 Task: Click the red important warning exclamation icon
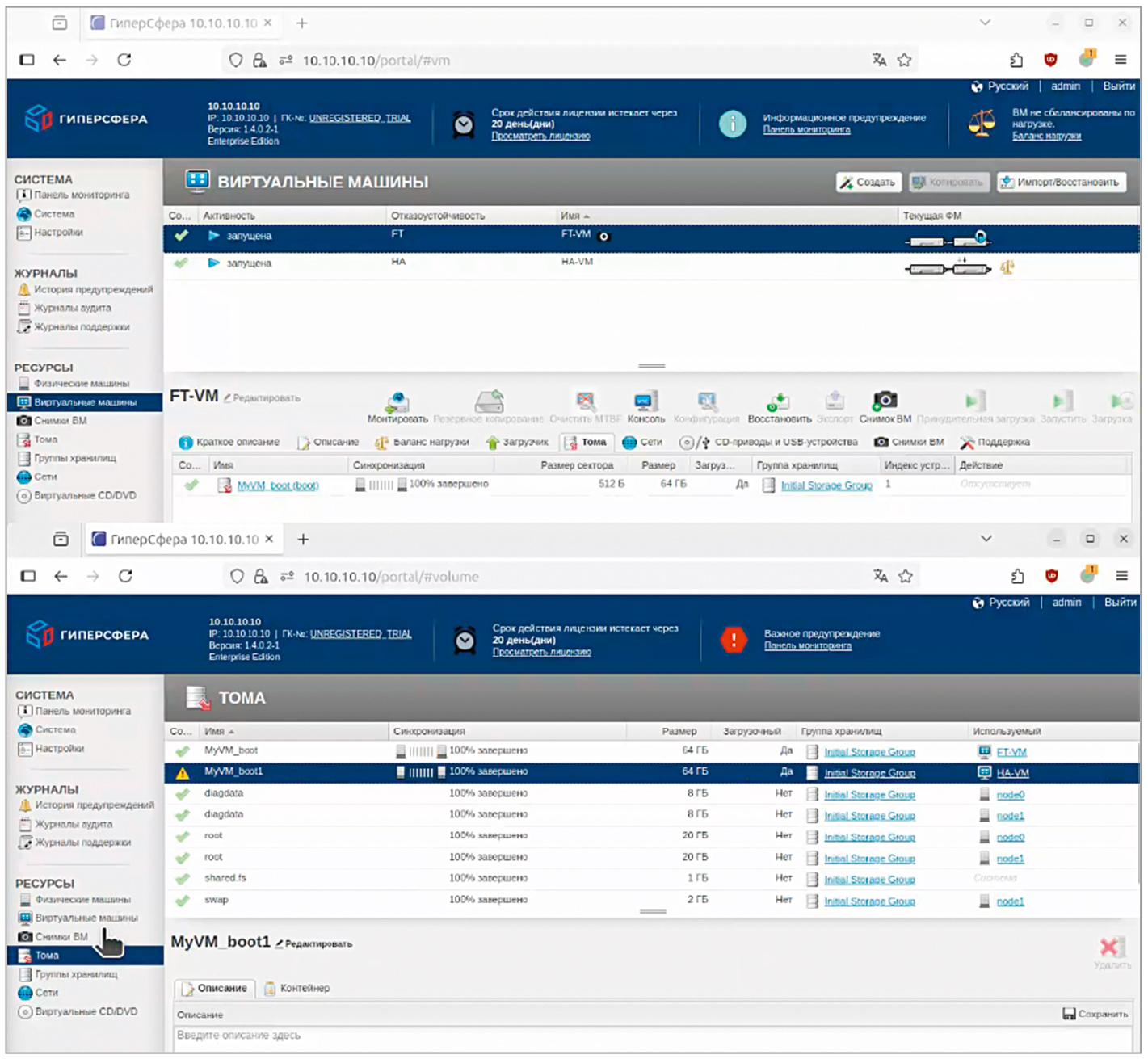click(x=734, y=640)
